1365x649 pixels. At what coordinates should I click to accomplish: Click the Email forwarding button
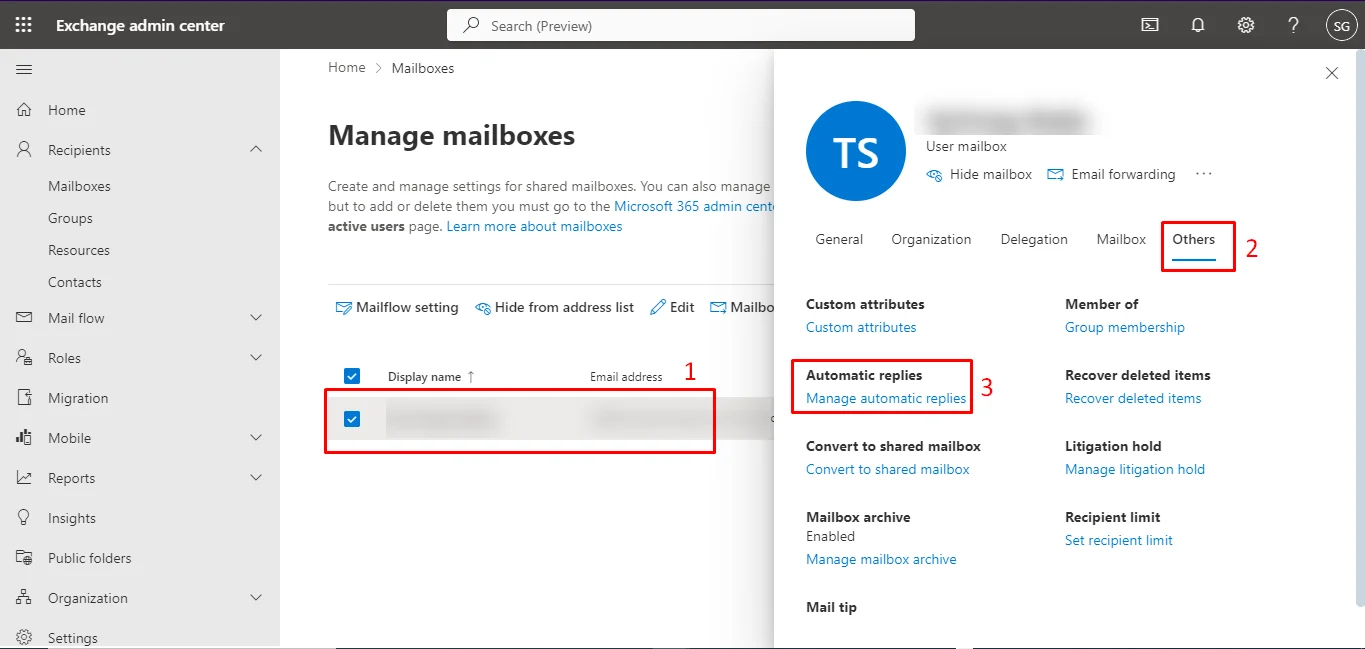point(1111,174)
